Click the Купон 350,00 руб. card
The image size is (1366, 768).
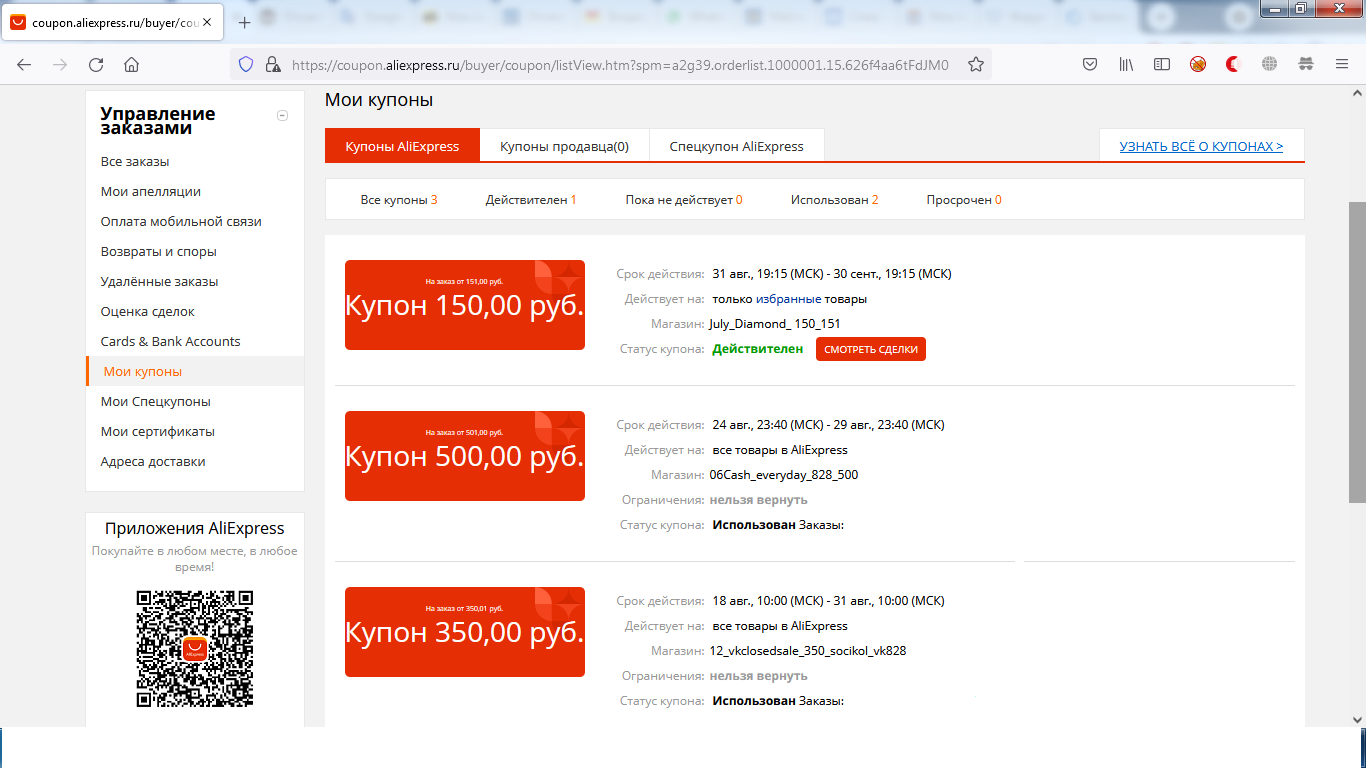pyautogui.click(x=465, y=632)
